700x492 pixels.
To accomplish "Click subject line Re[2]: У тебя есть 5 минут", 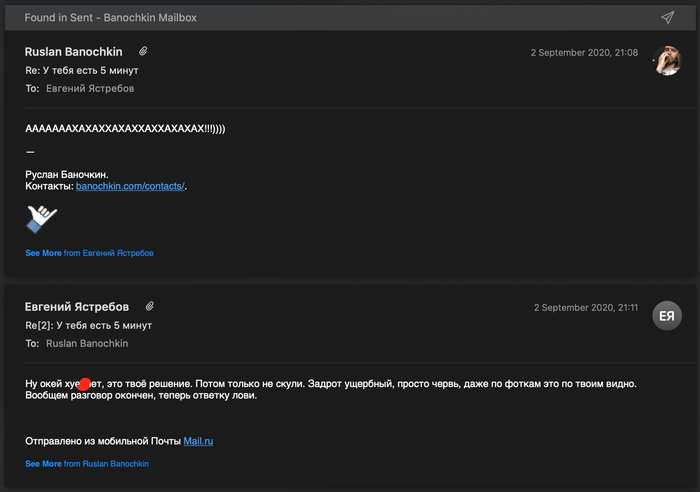I will (x=88, y=325).
